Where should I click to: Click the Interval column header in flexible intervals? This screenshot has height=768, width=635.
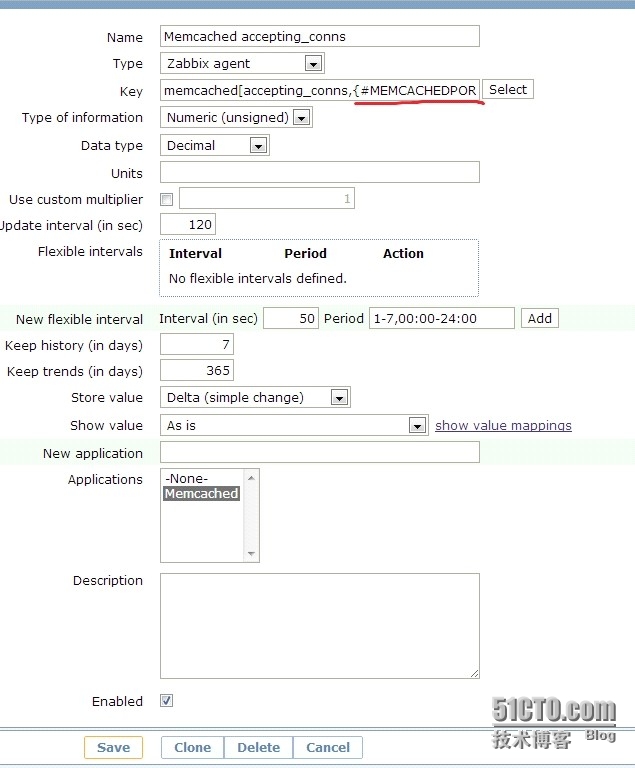pyautogui.click(x=195, y=253)
